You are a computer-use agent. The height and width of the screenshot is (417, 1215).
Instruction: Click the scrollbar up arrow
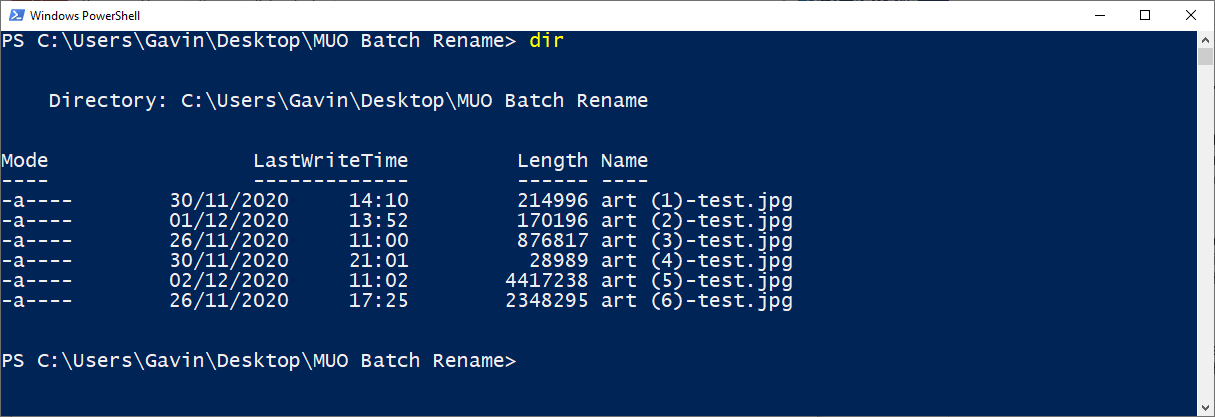coord(1205,39)
